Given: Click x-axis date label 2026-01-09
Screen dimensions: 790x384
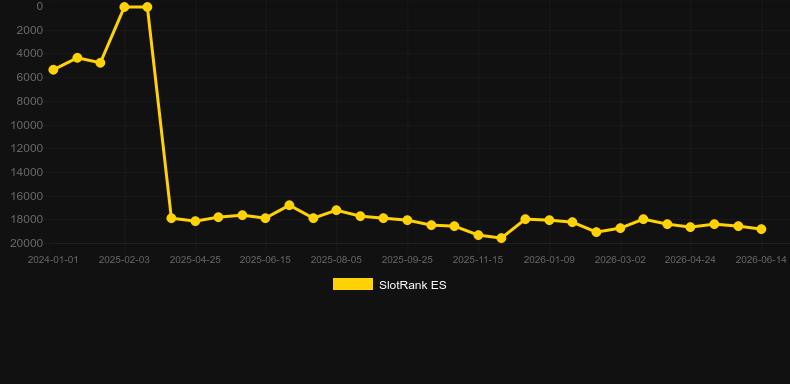Looking at the screenshot, I should [549, 260].
